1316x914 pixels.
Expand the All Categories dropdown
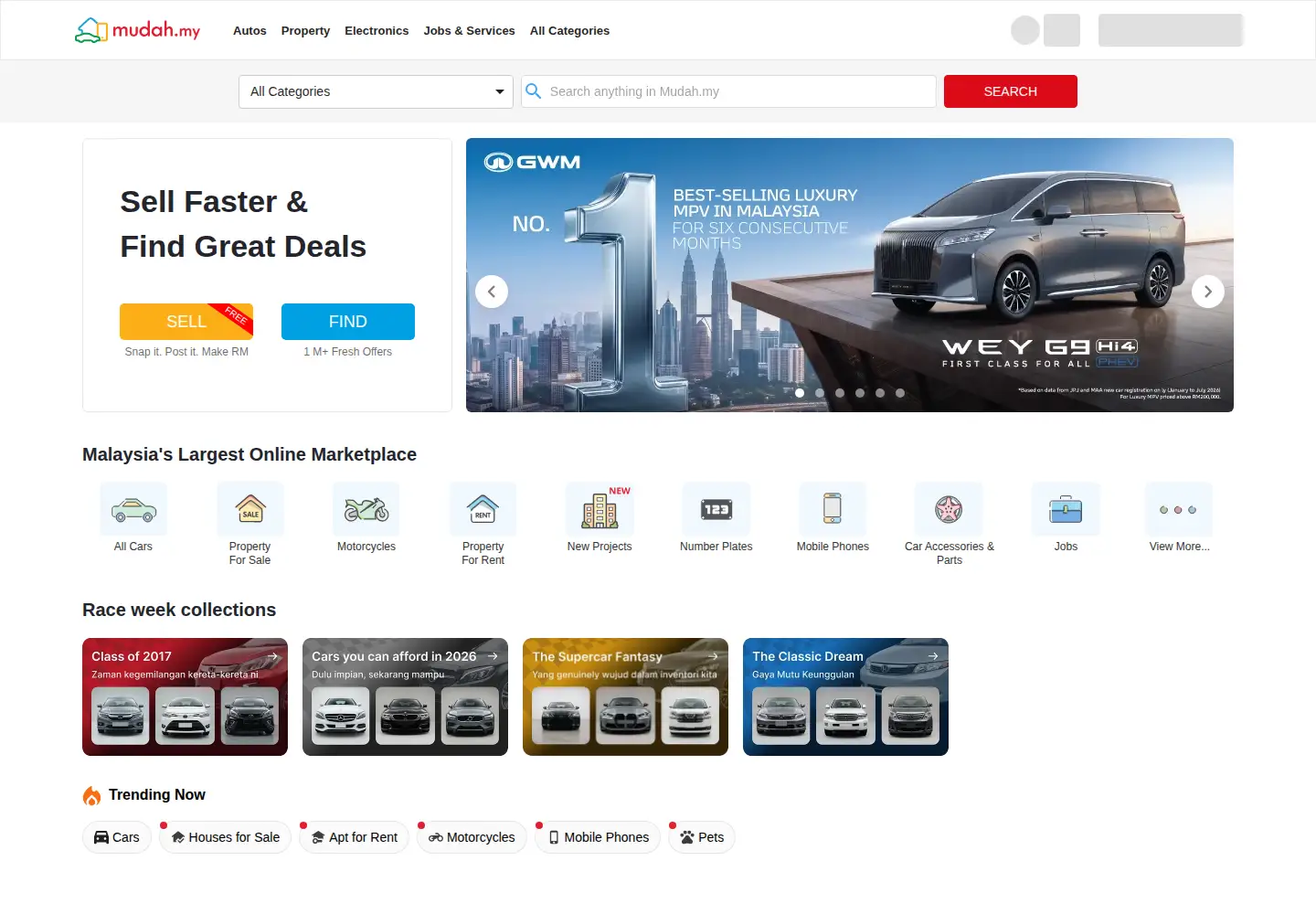coord(376,91)
